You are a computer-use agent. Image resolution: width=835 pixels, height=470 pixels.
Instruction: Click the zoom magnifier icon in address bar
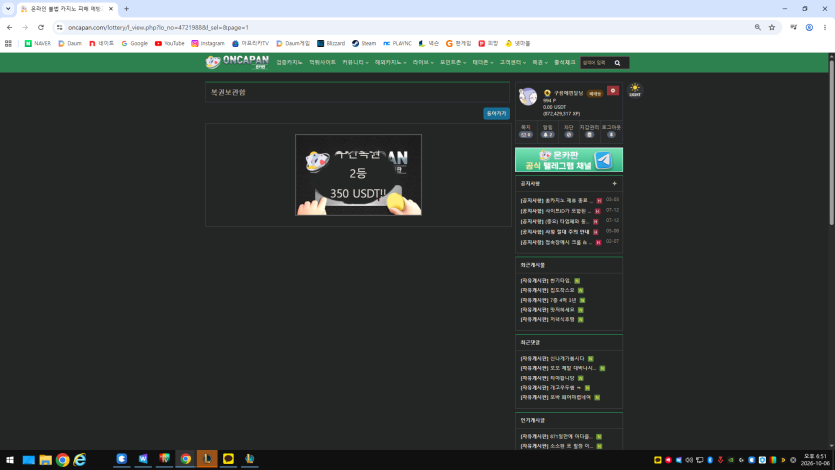[x=757, y=27]
